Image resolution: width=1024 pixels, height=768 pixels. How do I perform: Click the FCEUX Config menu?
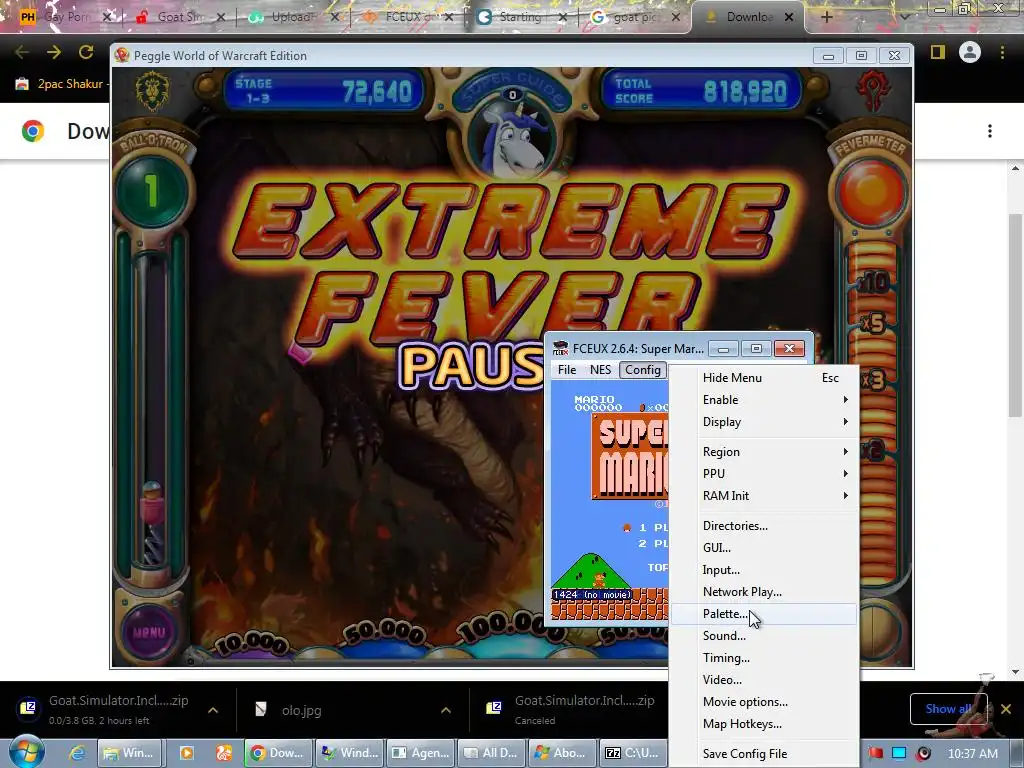(643, 370)
